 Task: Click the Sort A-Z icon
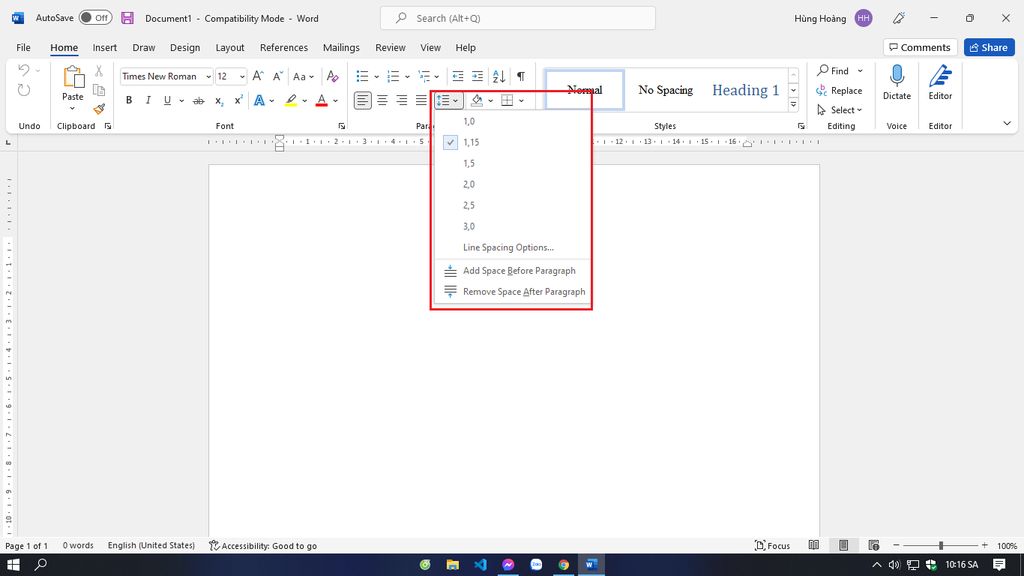click(x=499, y=76)
